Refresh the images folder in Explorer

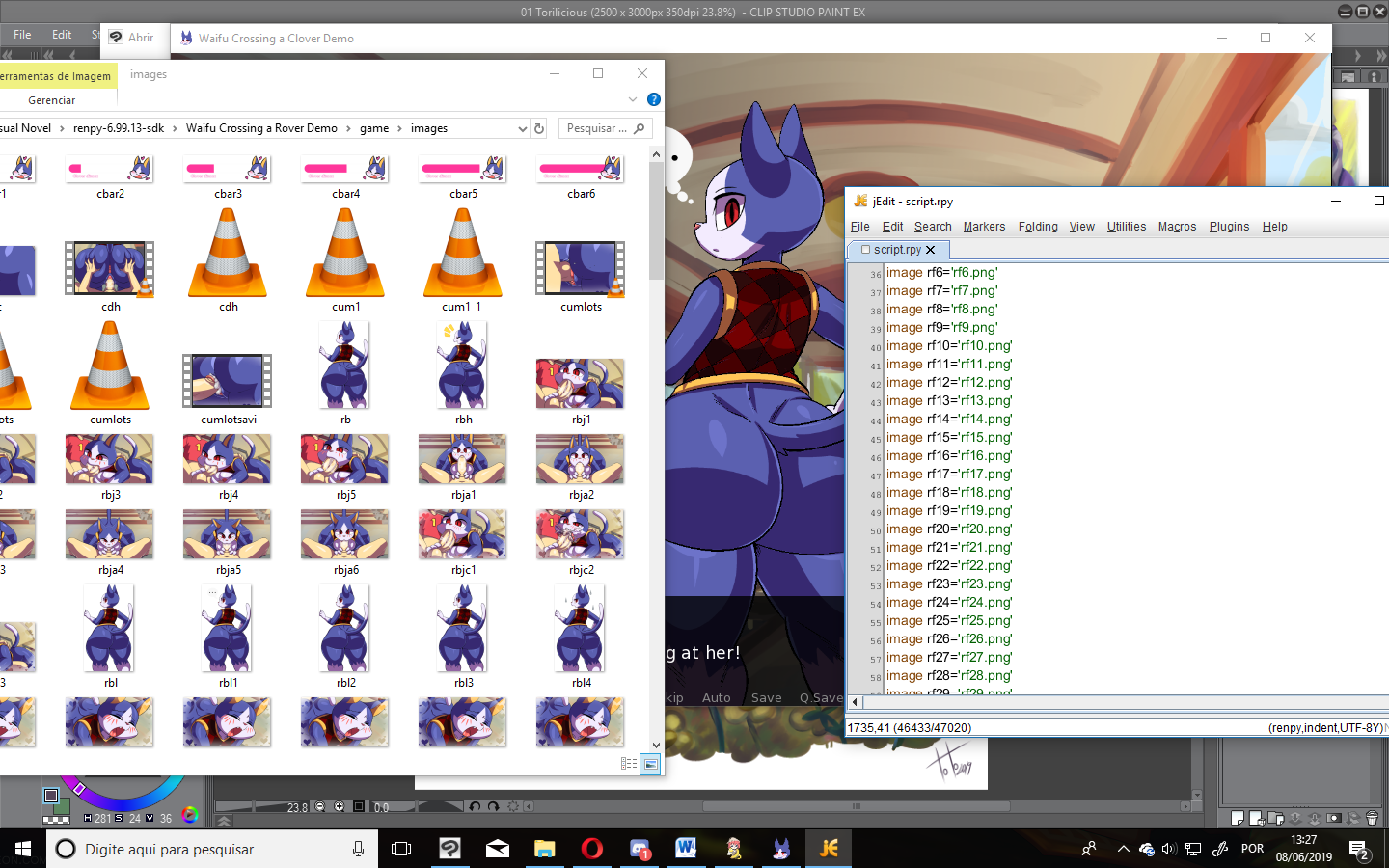click(539, 128)
